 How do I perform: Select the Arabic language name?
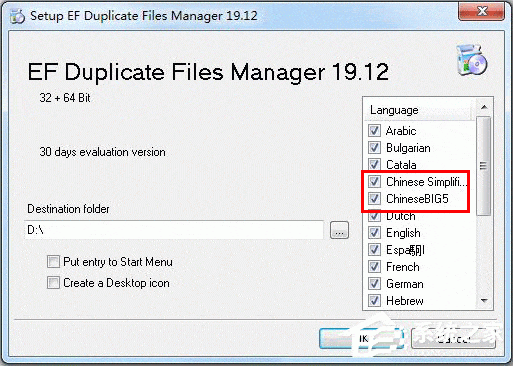point(401,131)
